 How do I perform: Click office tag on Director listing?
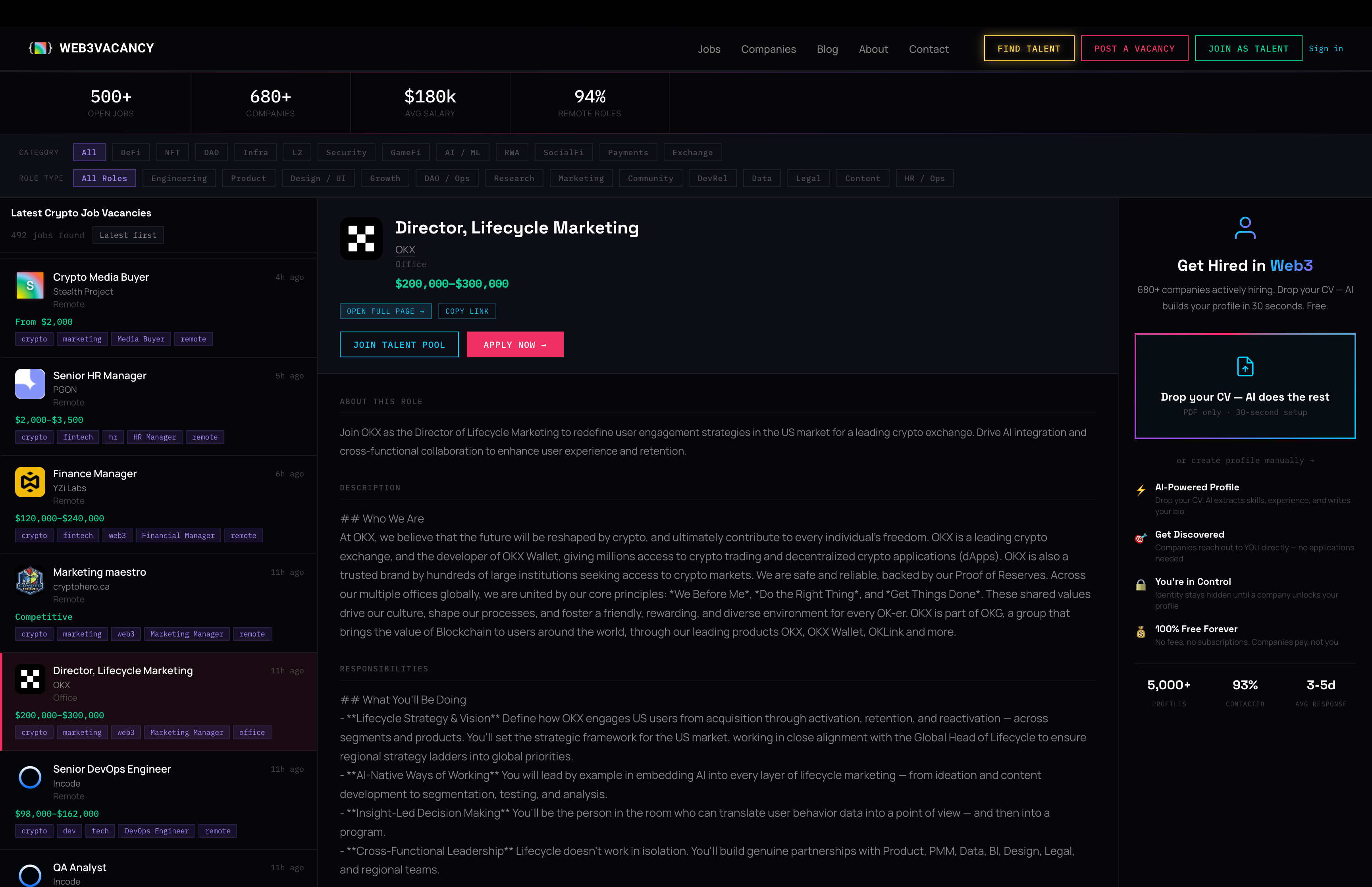pos(252,732)
